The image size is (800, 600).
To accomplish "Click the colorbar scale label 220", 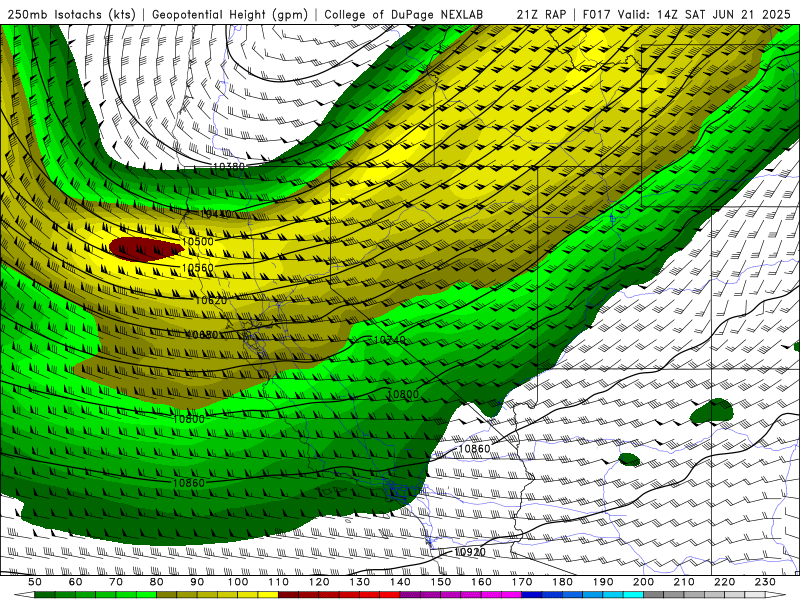I will [x=725, y=582].
